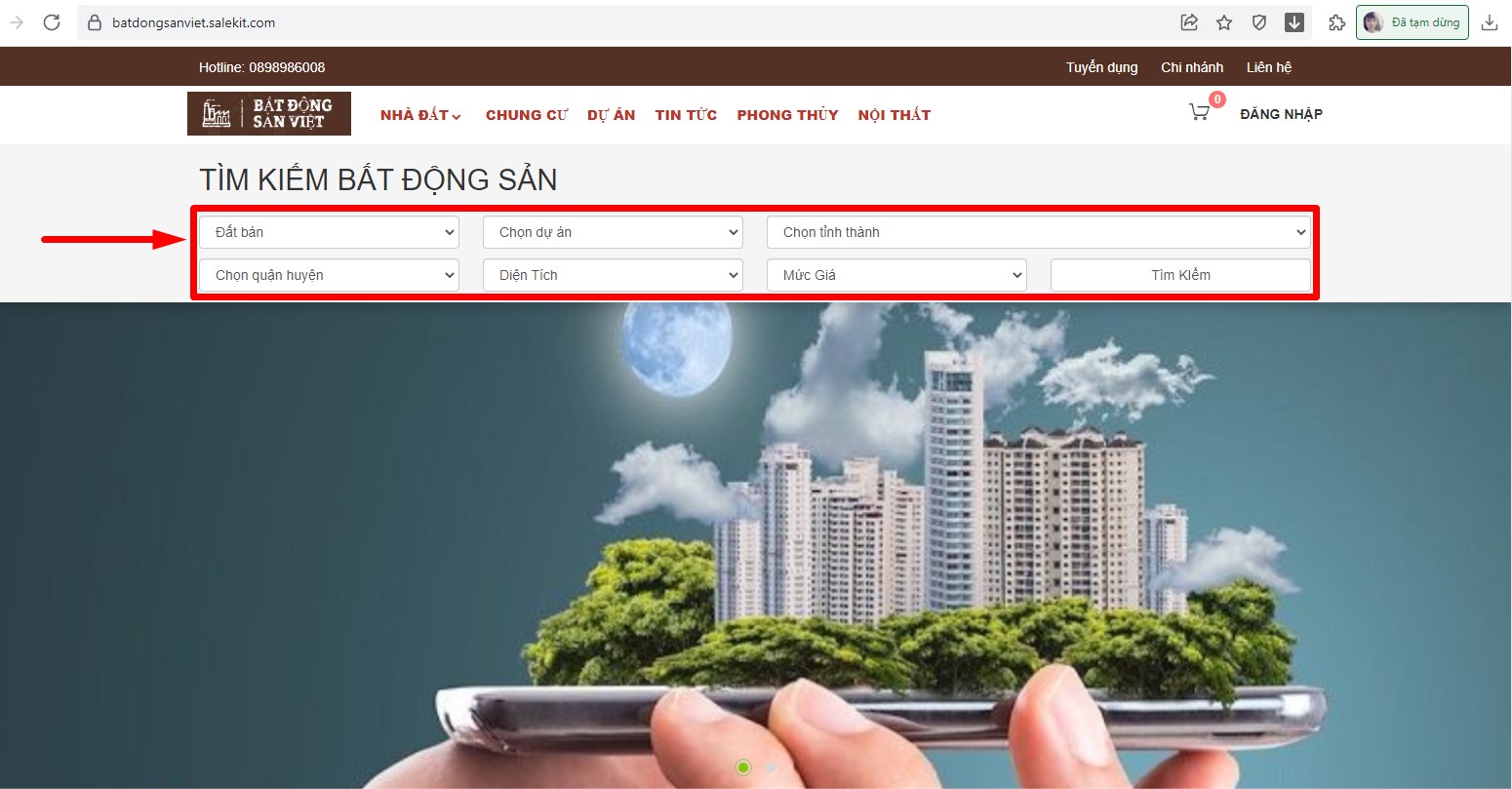Select the Chọn quận huyện dropdown
Image resolution: width=1512 pixels, height=789 pixels.
329,275
